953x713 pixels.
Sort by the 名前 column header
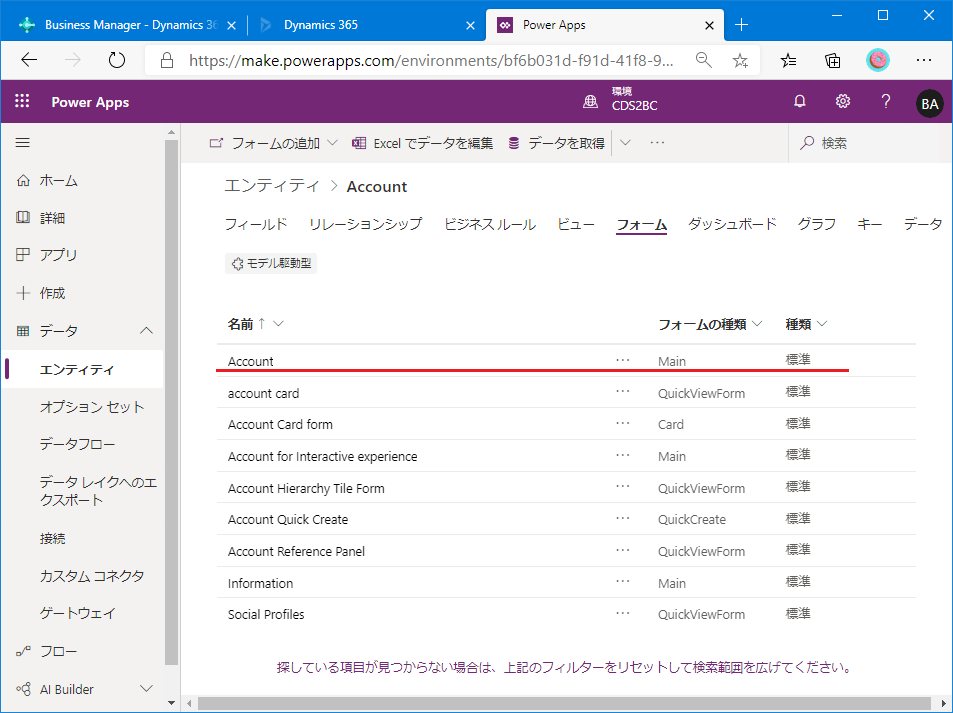241,324
